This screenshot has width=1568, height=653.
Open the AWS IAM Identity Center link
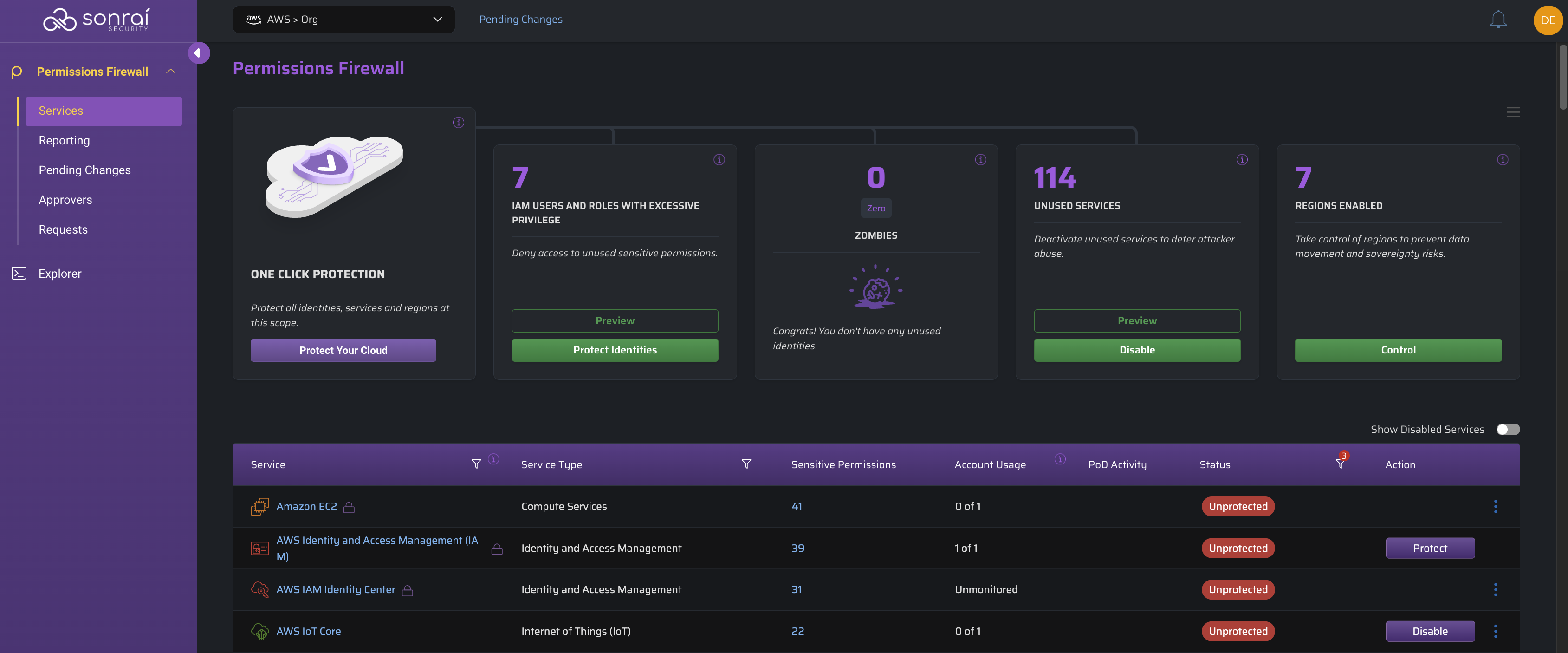tap(336, 590)
